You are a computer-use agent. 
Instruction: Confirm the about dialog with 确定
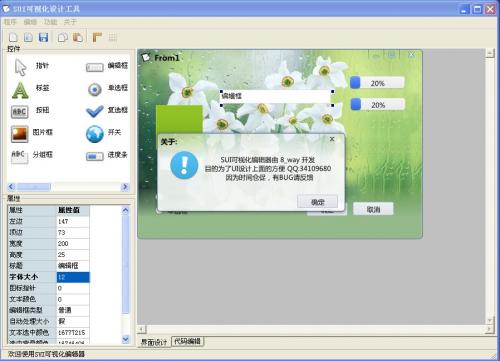point(317,202)
